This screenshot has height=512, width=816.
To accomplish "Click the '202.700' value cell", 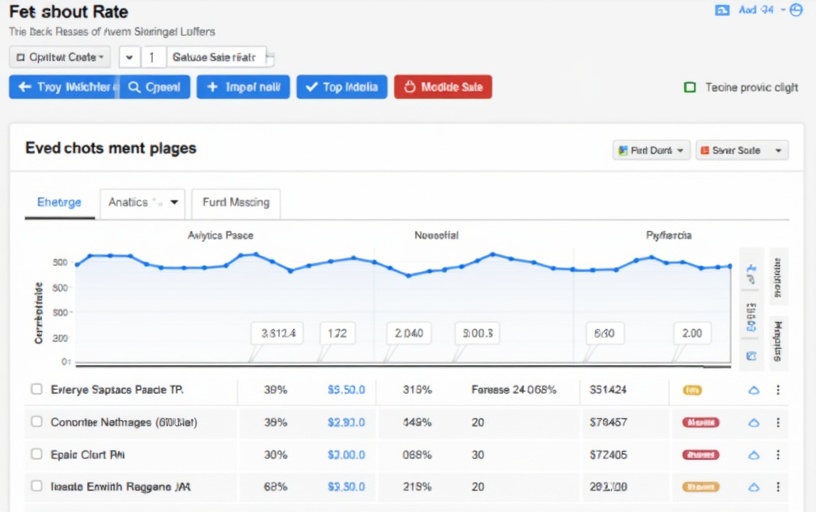I will point(608,487).
